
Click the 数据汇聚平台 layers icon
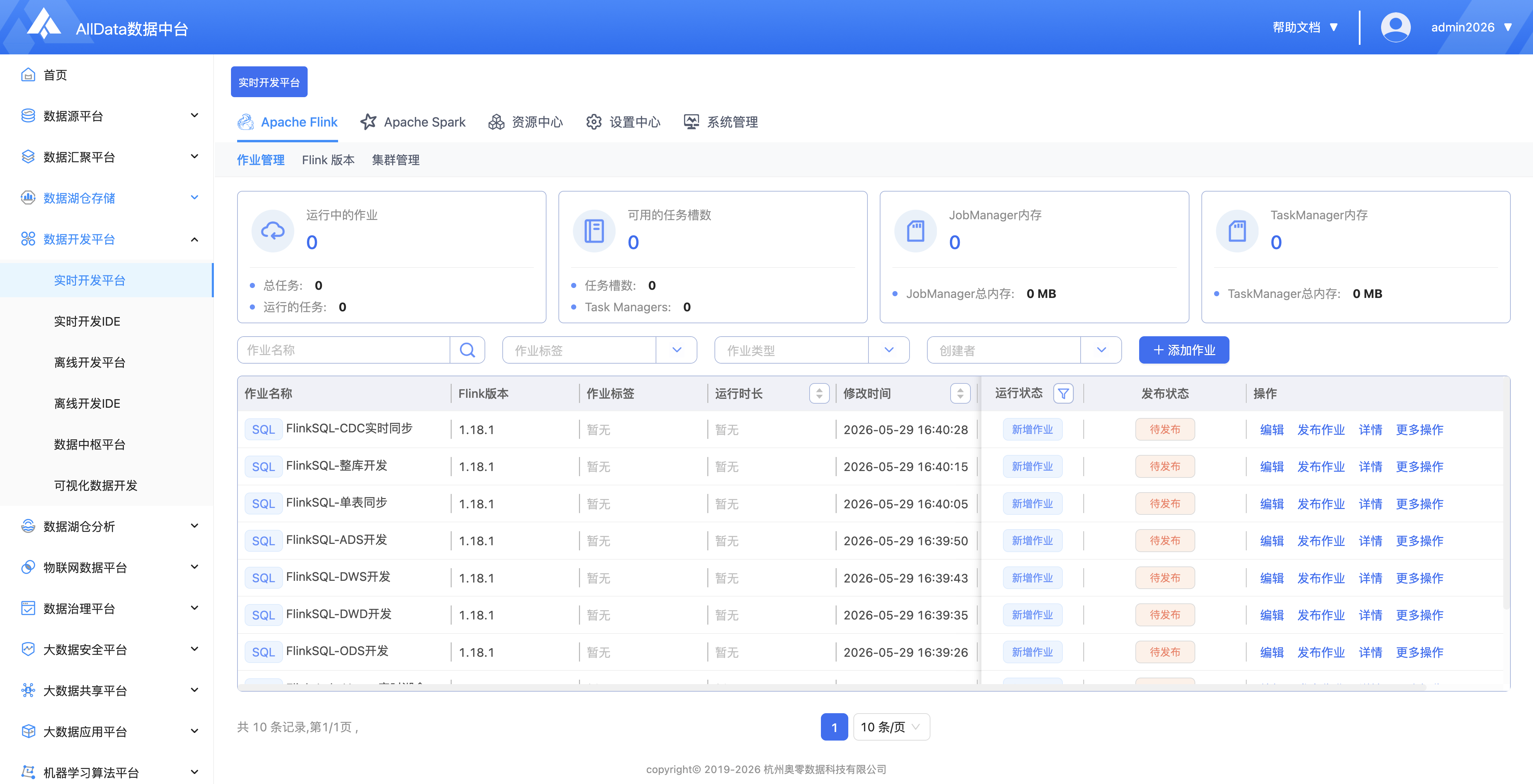[x=28, y=157]
